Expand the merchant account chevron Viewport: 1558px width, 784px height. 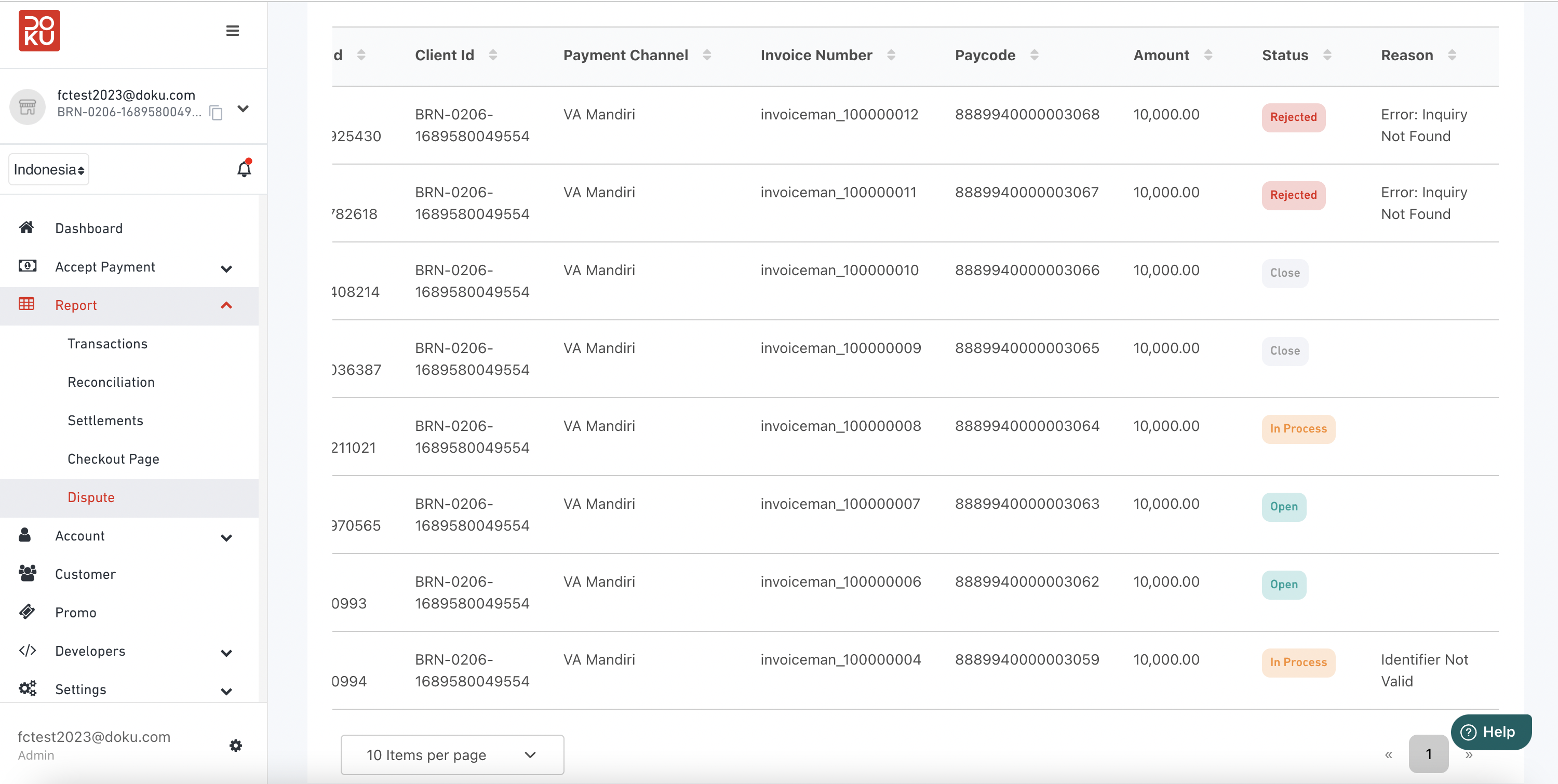pyautogui.click(x=243, y=109)
